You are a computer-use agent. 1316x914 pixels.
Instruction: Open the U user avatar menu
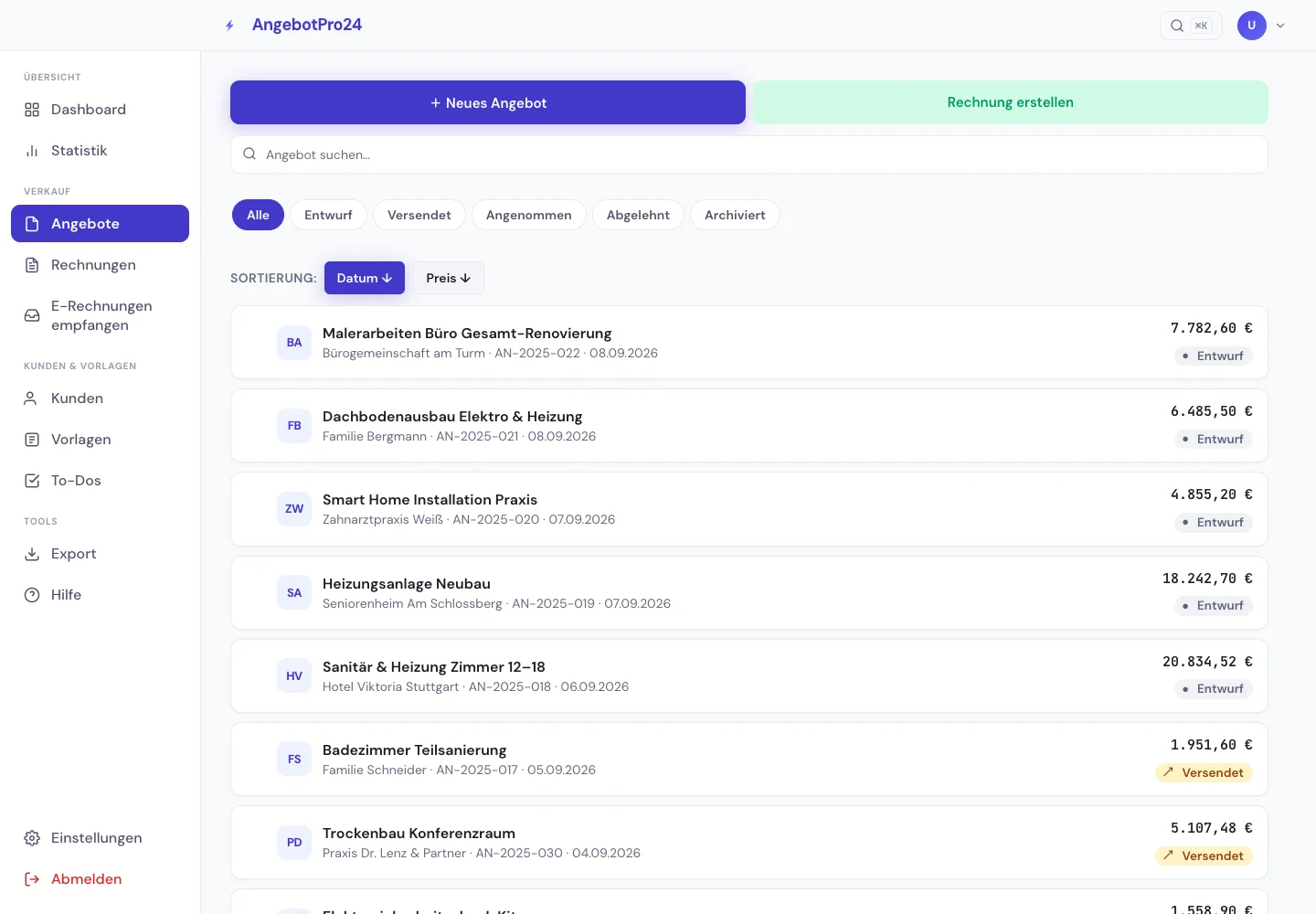tap(1252, 26)
